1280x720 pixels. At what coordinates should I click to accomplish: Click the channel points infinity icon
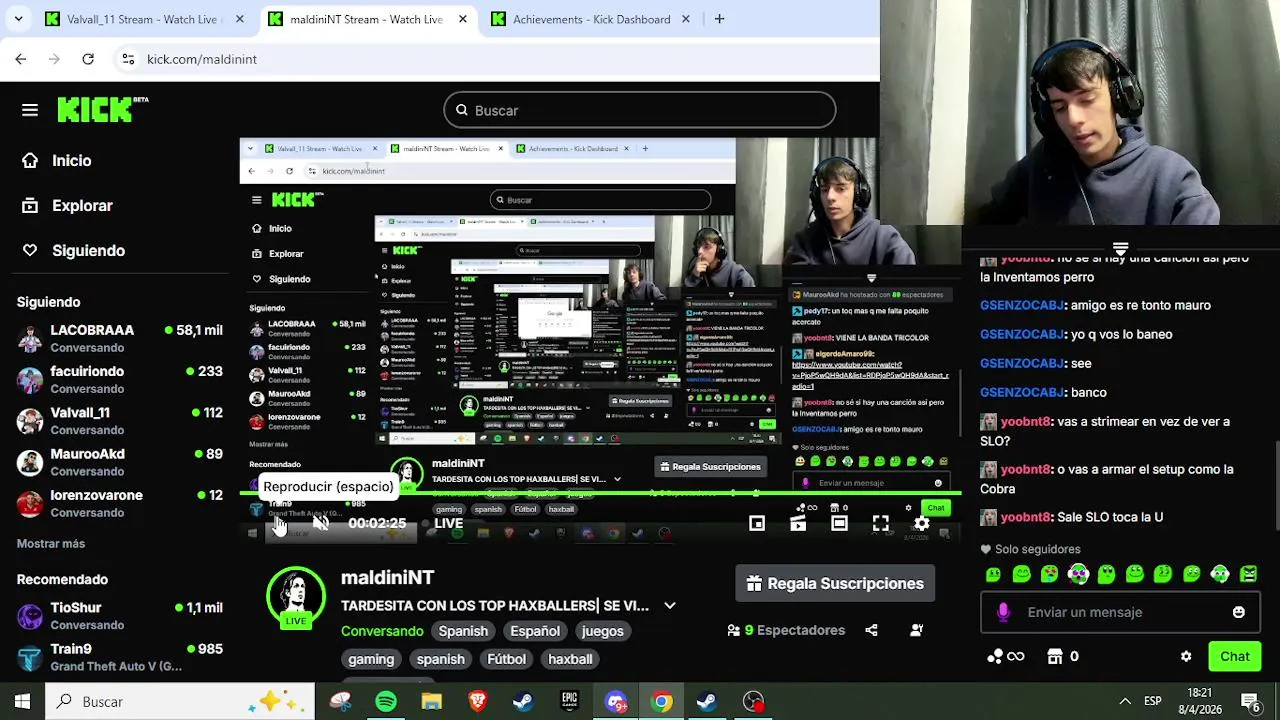click(x=1005, y=656)
